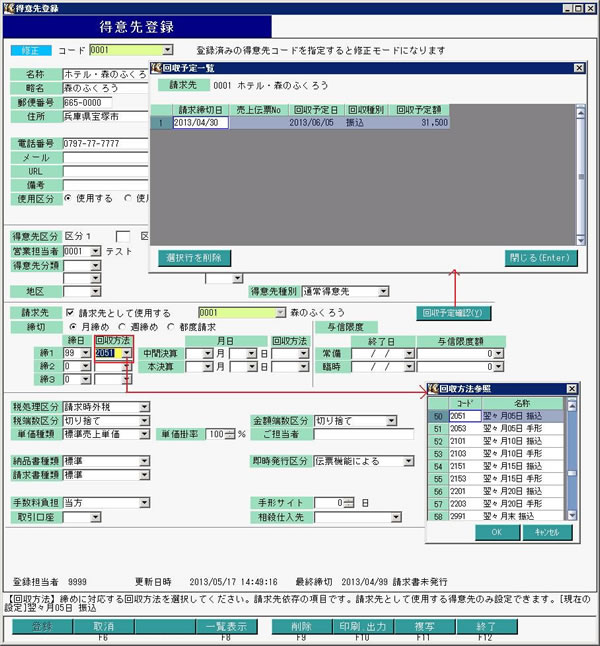Open the 得意先種別 通常得意先 dropdown
The image size is (600, 646).
coord(383,291)
